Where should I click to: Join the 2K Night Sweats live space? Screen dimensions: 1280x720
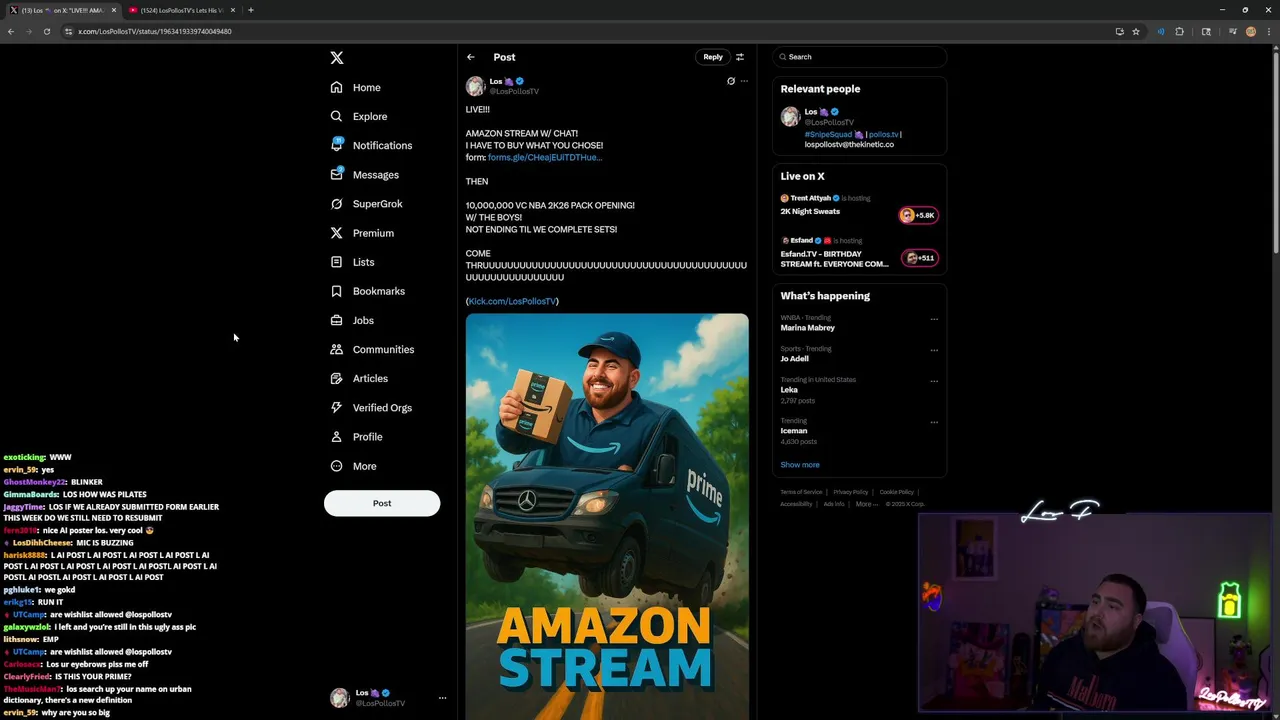tap(810, 211)
